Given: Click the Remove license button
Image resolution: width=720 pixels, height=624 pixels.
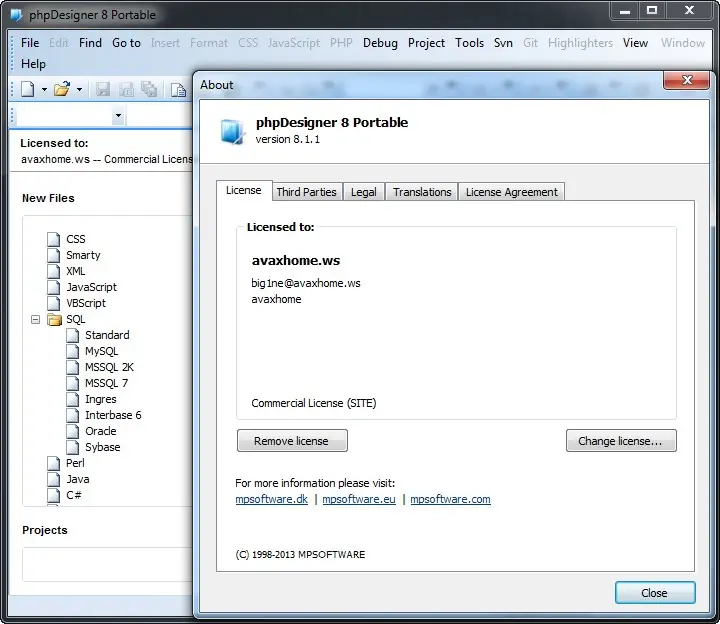Looking at the screenshot, I should coord(292,441).
